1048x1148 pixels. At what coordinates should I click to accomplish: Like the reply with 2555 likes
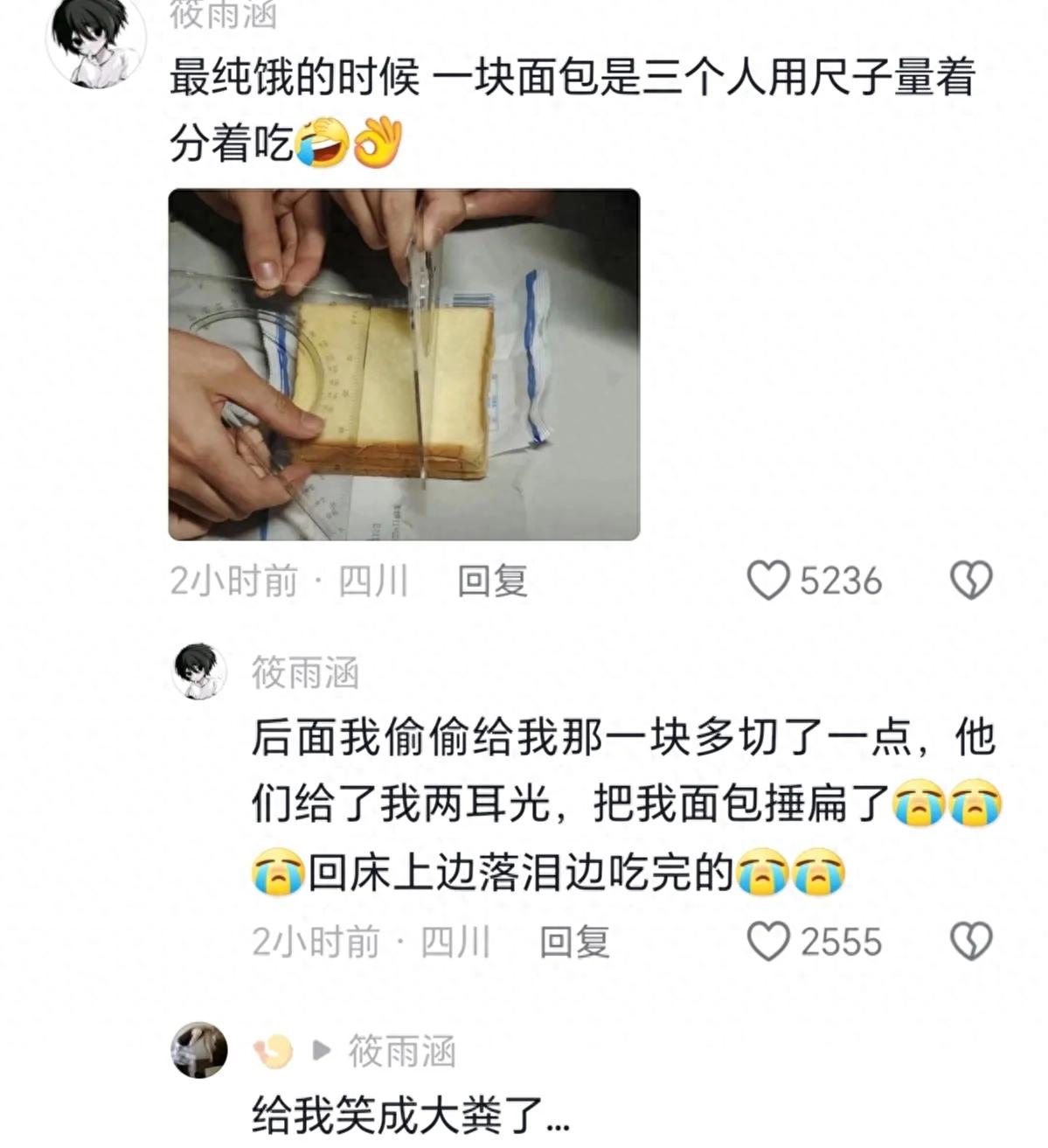point(767,942)
